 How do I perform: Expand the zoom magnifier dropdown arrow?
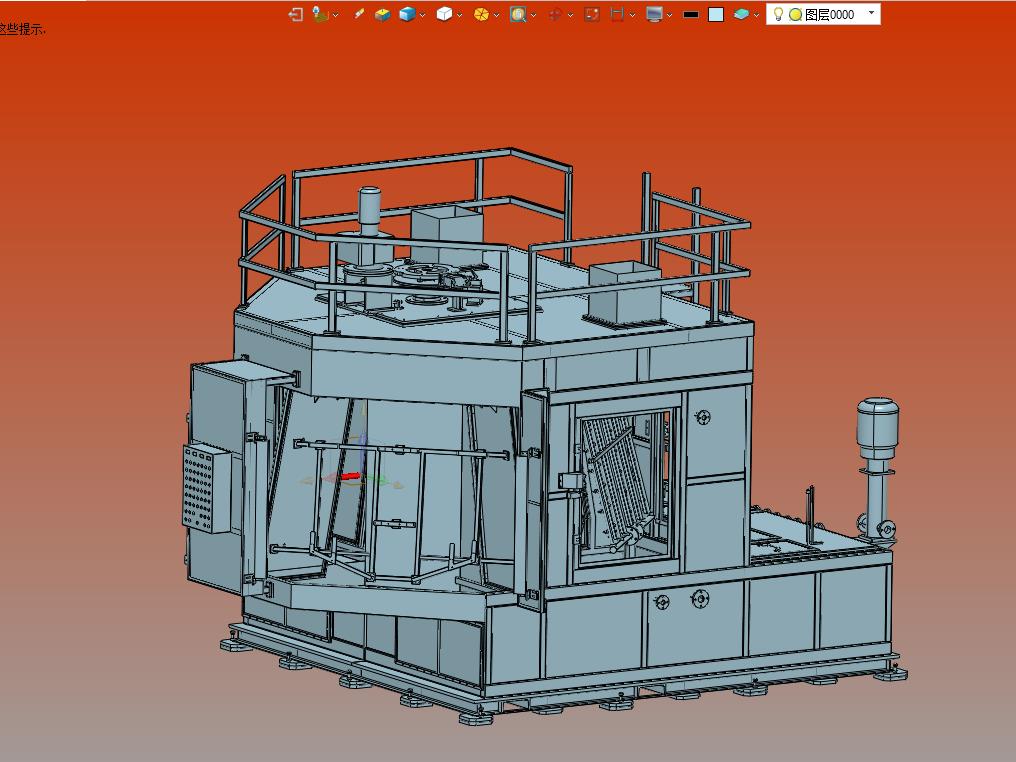pos(533,15)
